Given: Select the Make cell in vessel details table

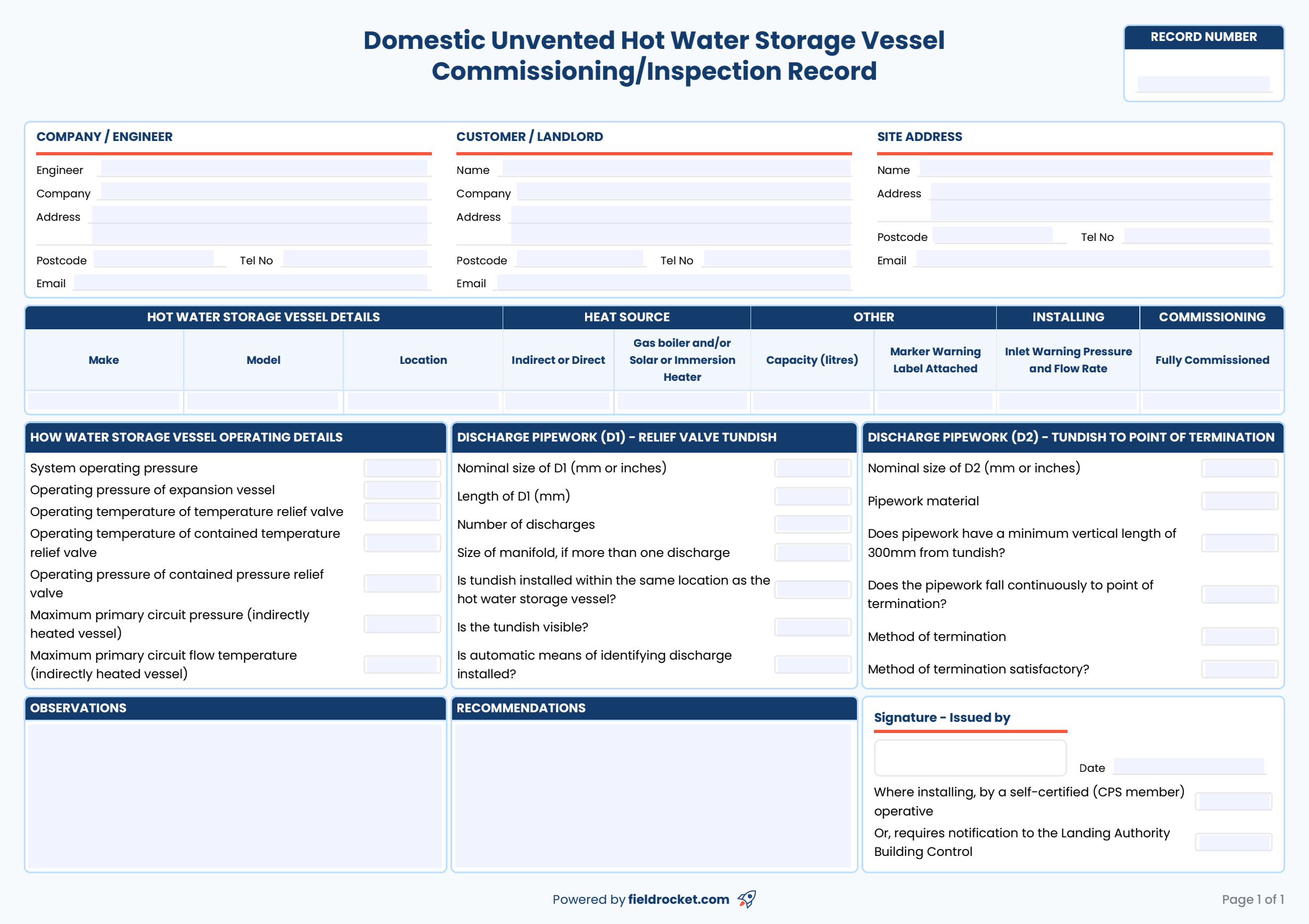Looking at the screenshot, I should click(x=104, y=401).
